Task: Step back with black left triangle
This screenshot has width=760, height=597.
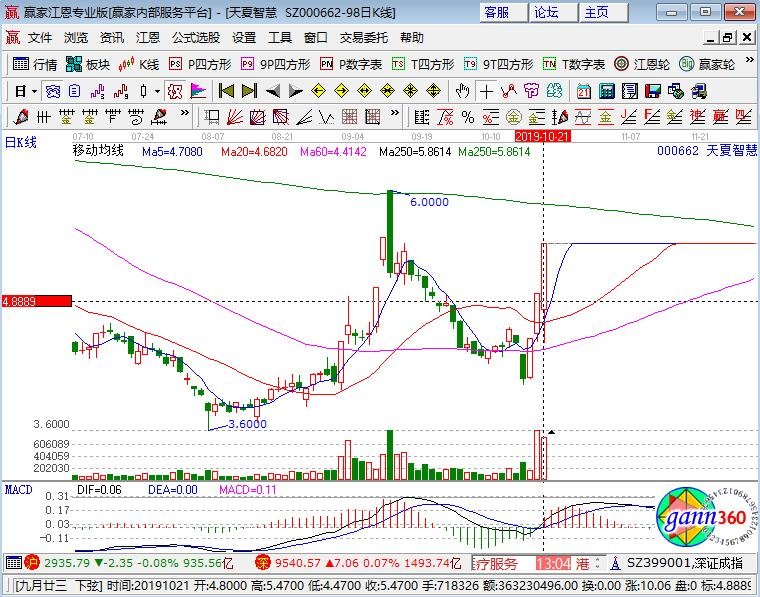Action: tap(273, 91)
